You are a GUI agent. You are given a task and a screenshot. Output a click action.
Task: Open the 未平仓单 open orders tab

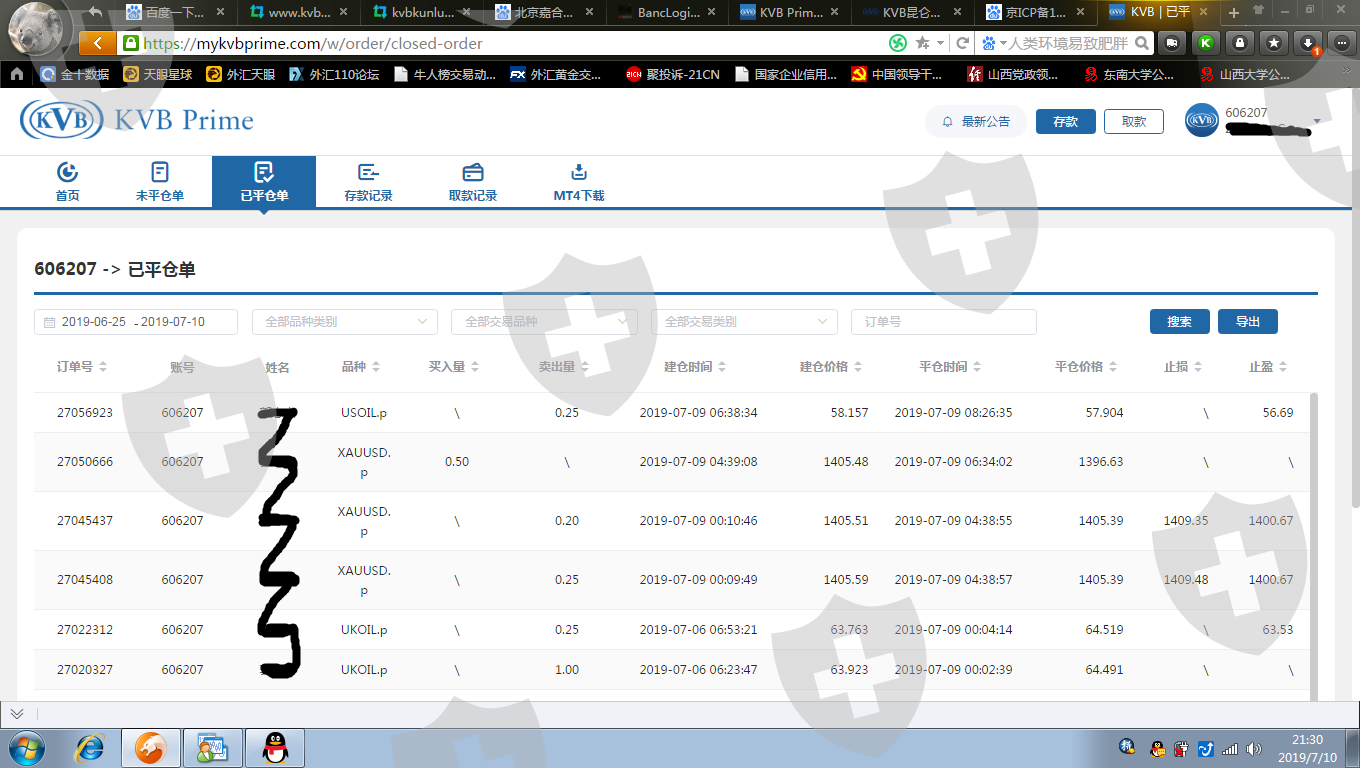(x=160, y=182)
